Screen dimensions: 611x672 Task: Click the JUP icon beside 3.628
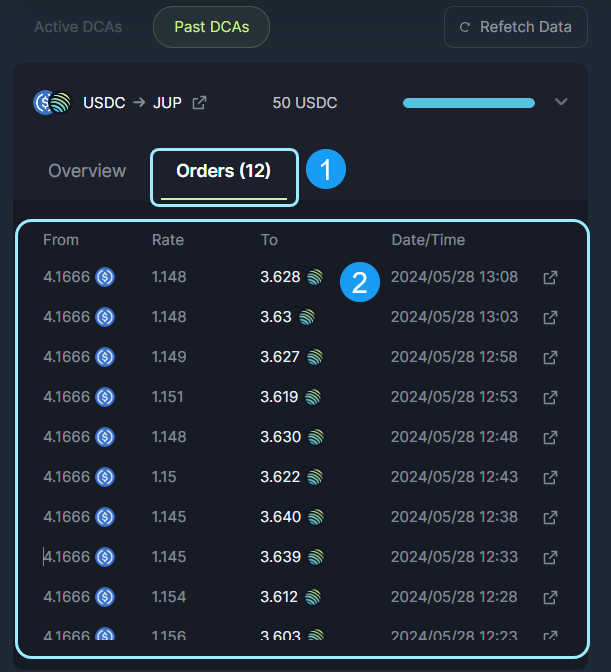(x=315, y=277)
